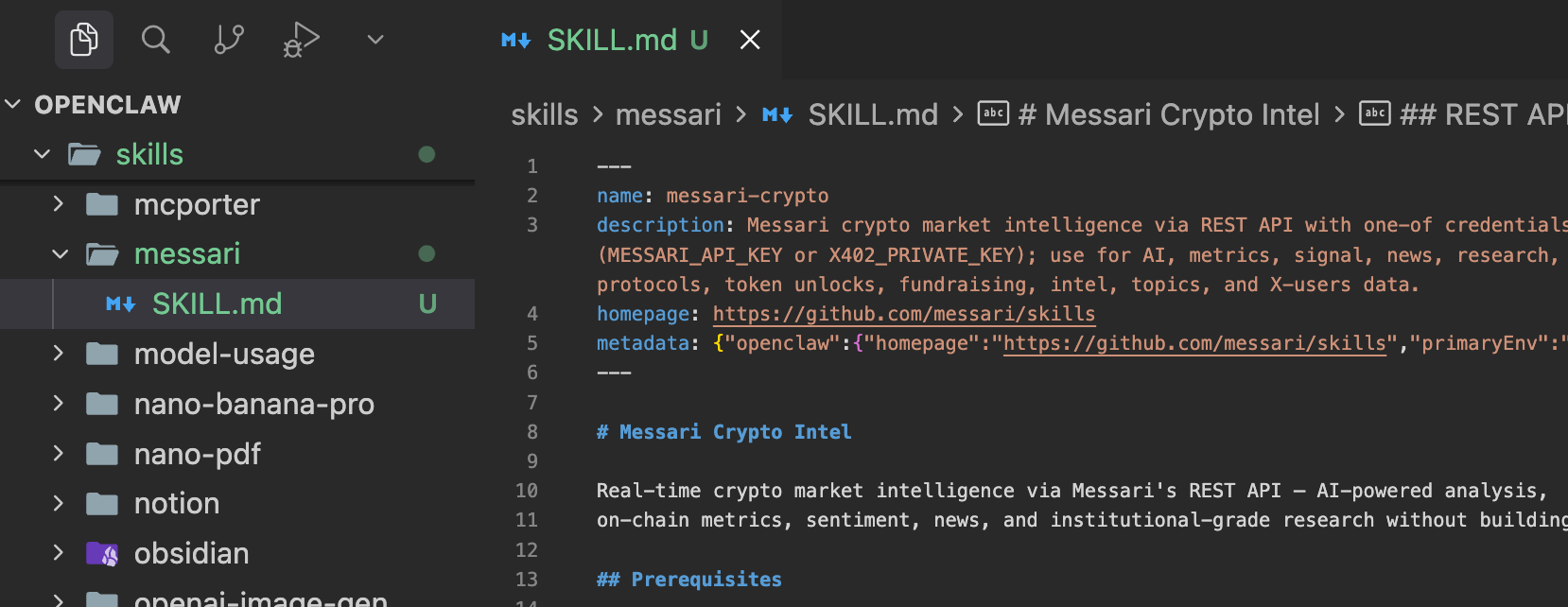
Task: Select the nano-banana-pro folder
Action: (253, 404)
